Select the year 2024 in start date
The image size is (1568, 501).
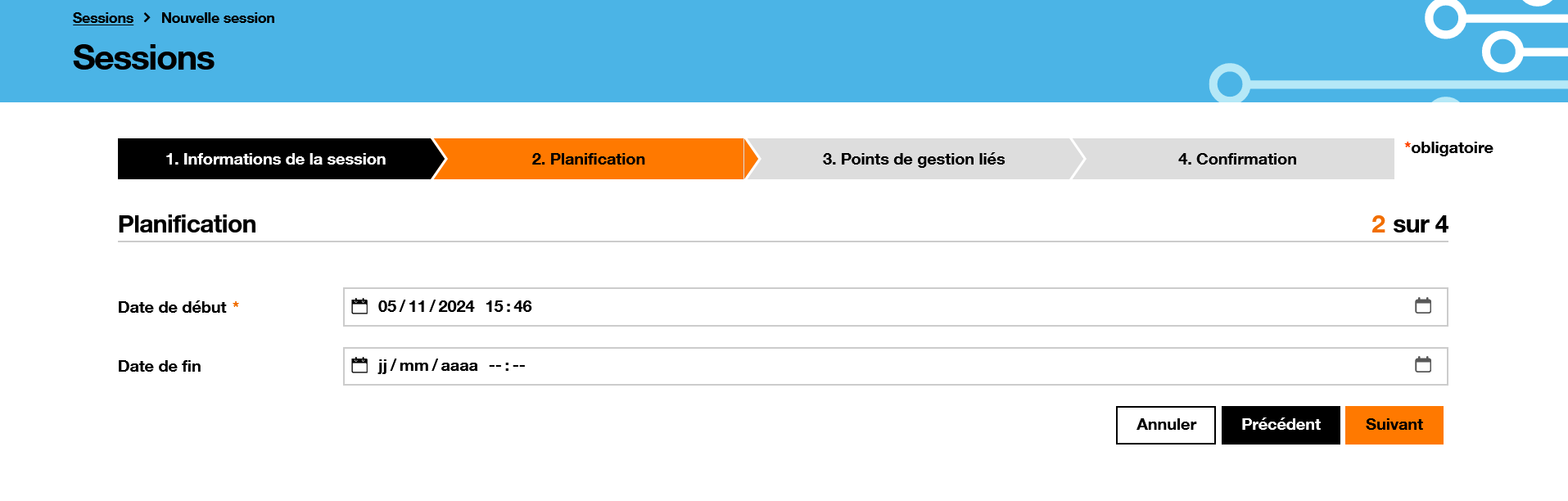tap(456, 306)
